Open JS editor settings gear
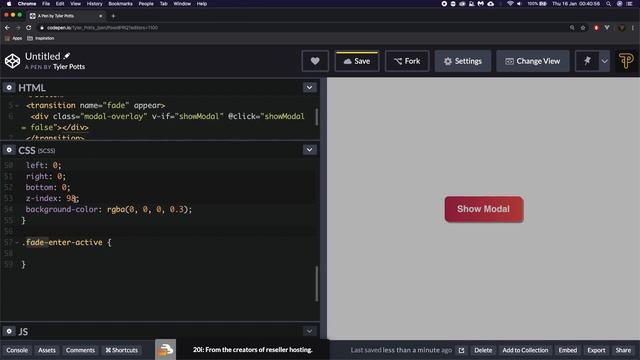Screen dimensions: 640x360 9,331
